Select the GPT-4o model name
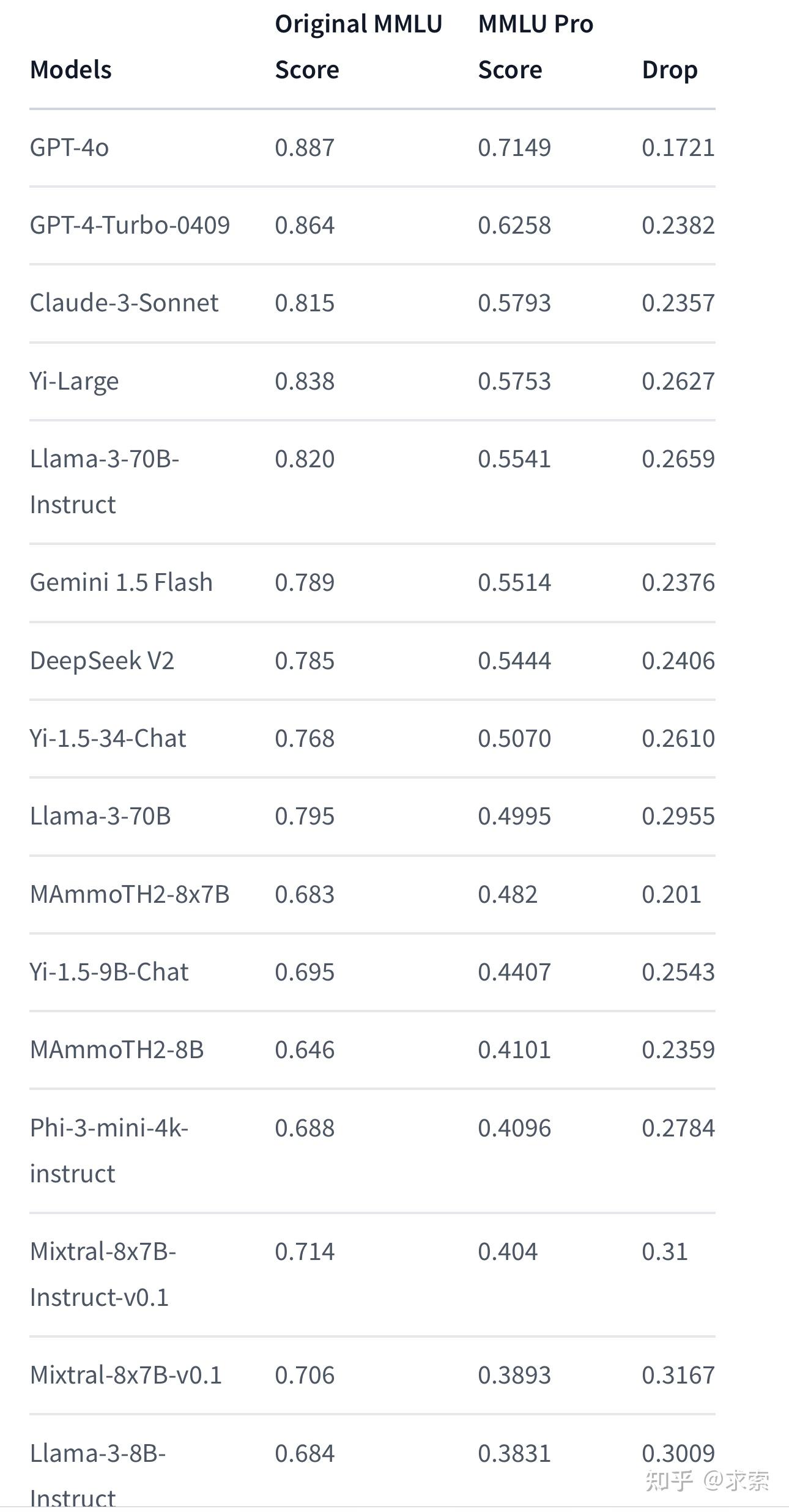Screen dimensions: 789x1512 tap(69, 147)
